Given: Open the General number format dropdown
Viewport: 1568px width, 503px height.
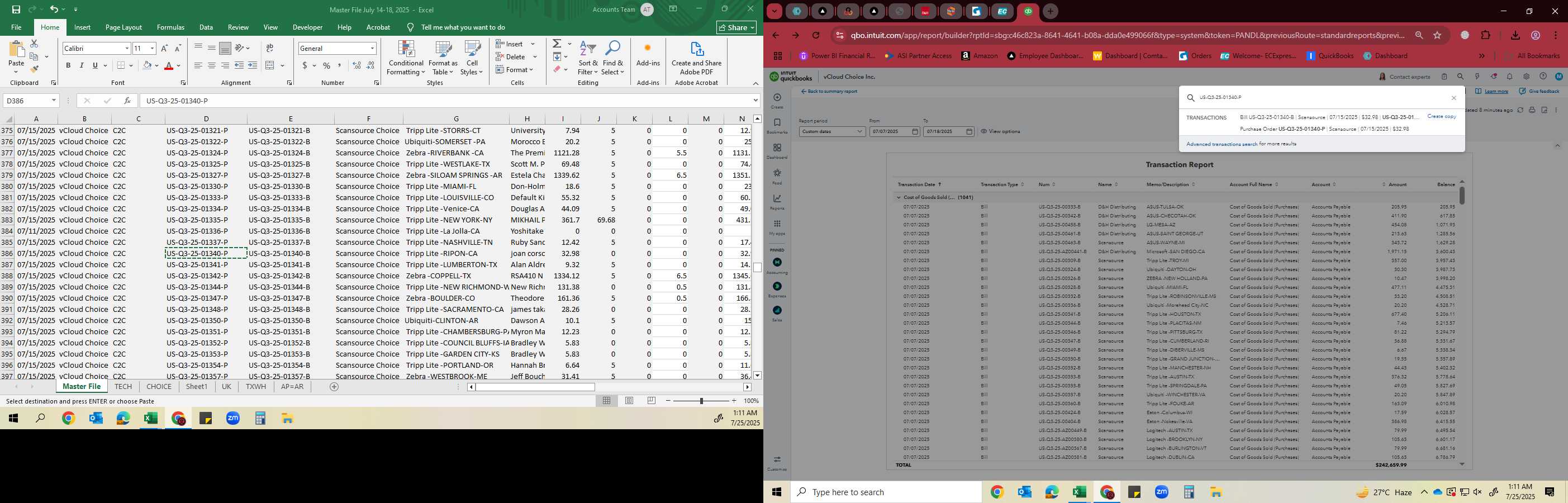Looking at the screenshot, I should pos(372,48).
